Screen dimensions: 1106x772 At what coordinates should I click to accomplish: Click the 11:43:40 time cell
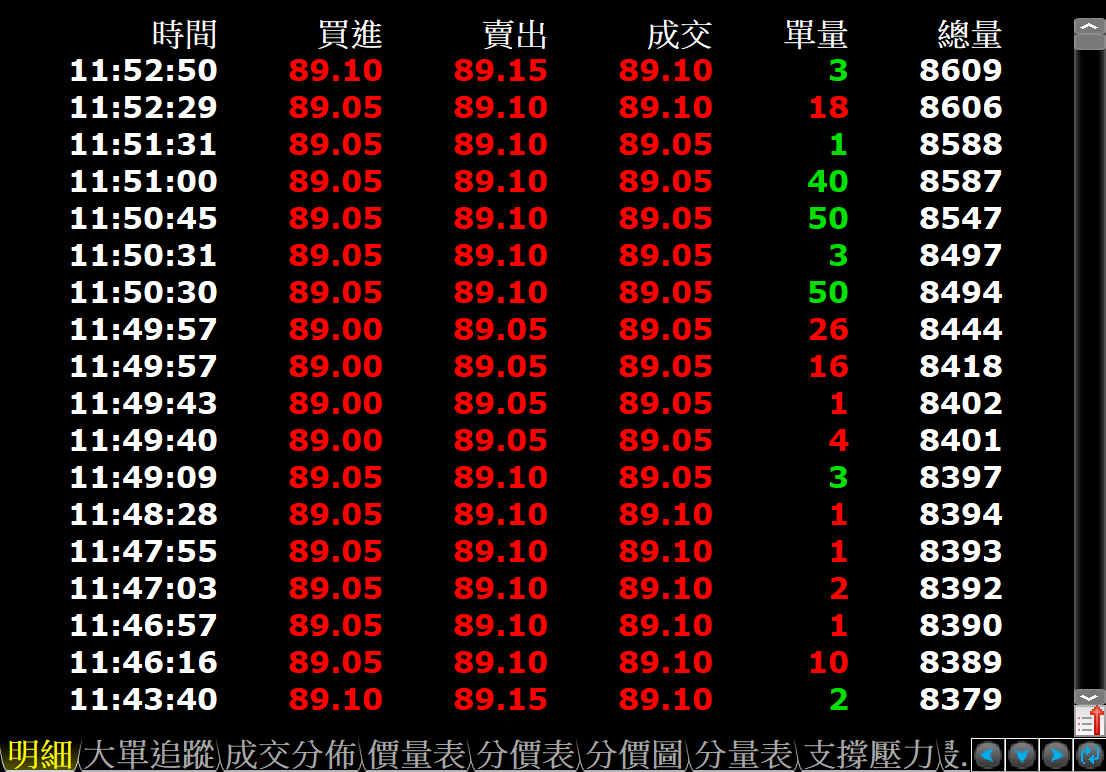click(143, 699)
